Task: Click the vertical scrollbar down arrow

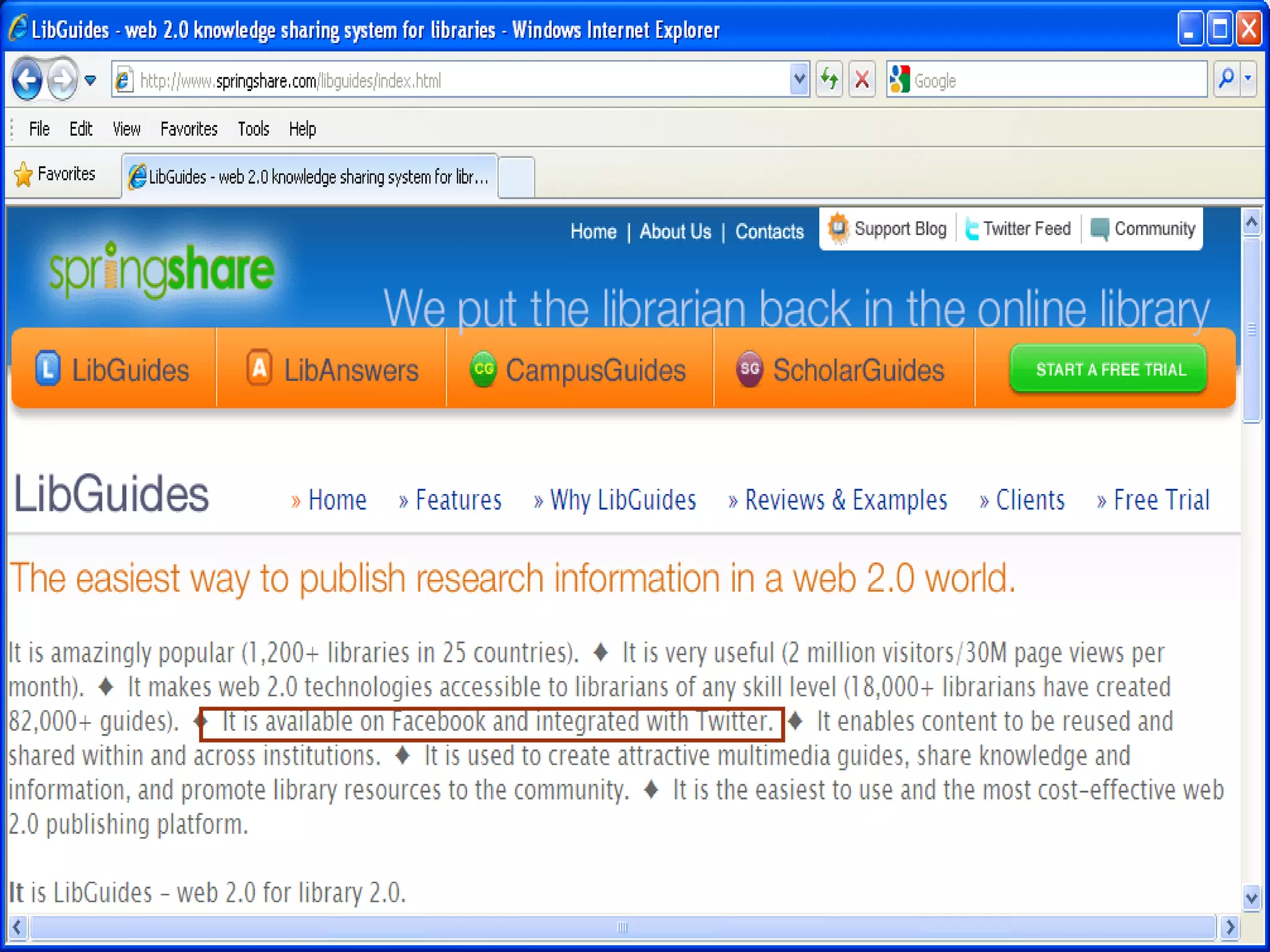Action: (1251, 898)
